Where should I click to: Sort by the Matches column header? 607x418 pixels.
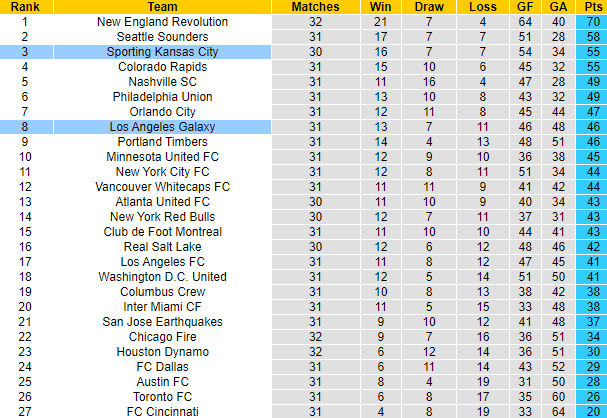[x=315, y=7]
